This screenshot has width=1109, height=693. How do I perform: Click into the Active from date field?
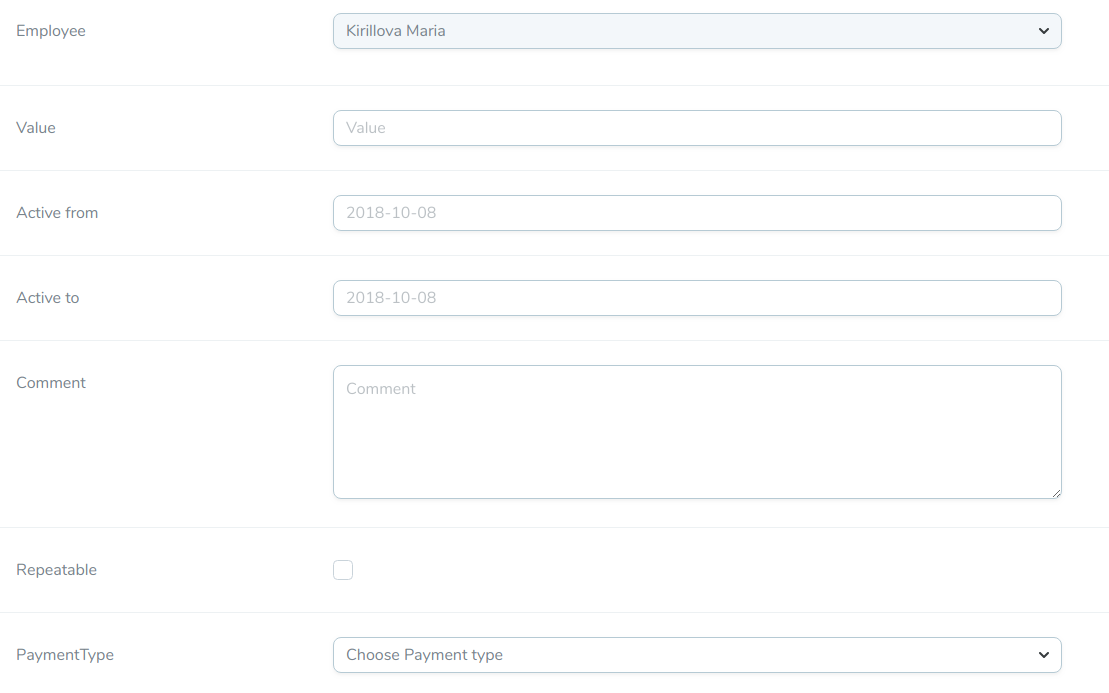coord(696,213)
